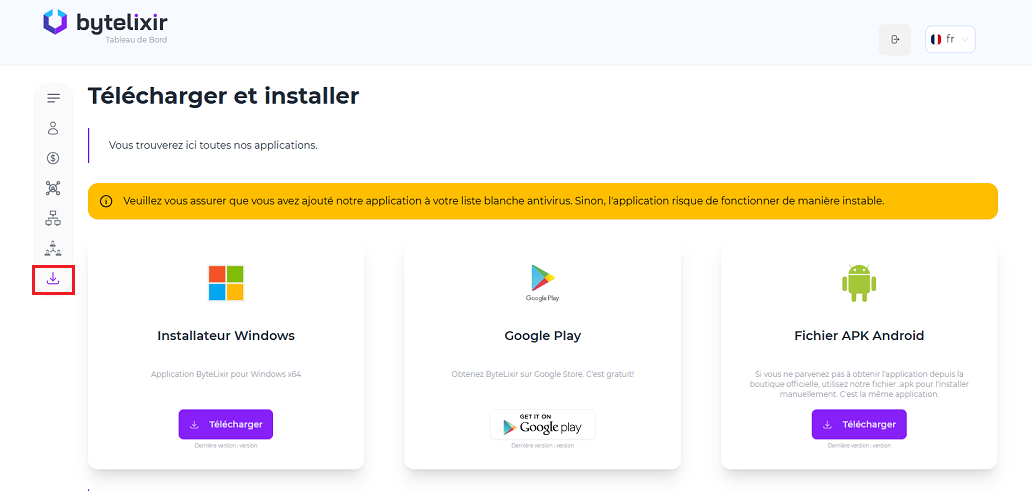Click the Installateur Windows card title
This screenshot has height=491, width=1032.
(226, 336)
